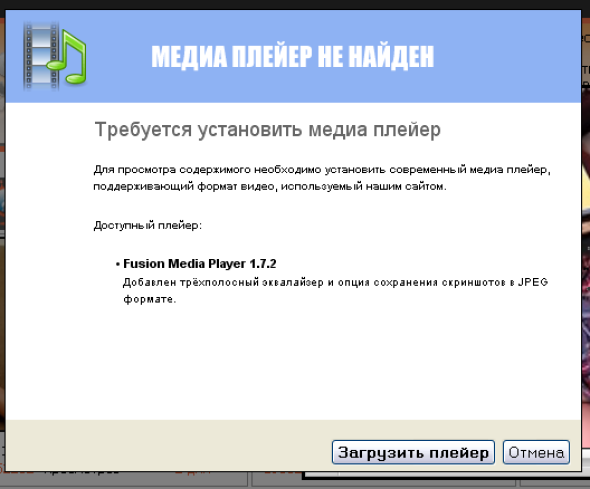Click the Доступный плеер: label
This screenshot has width=590, height=489.
148,225
